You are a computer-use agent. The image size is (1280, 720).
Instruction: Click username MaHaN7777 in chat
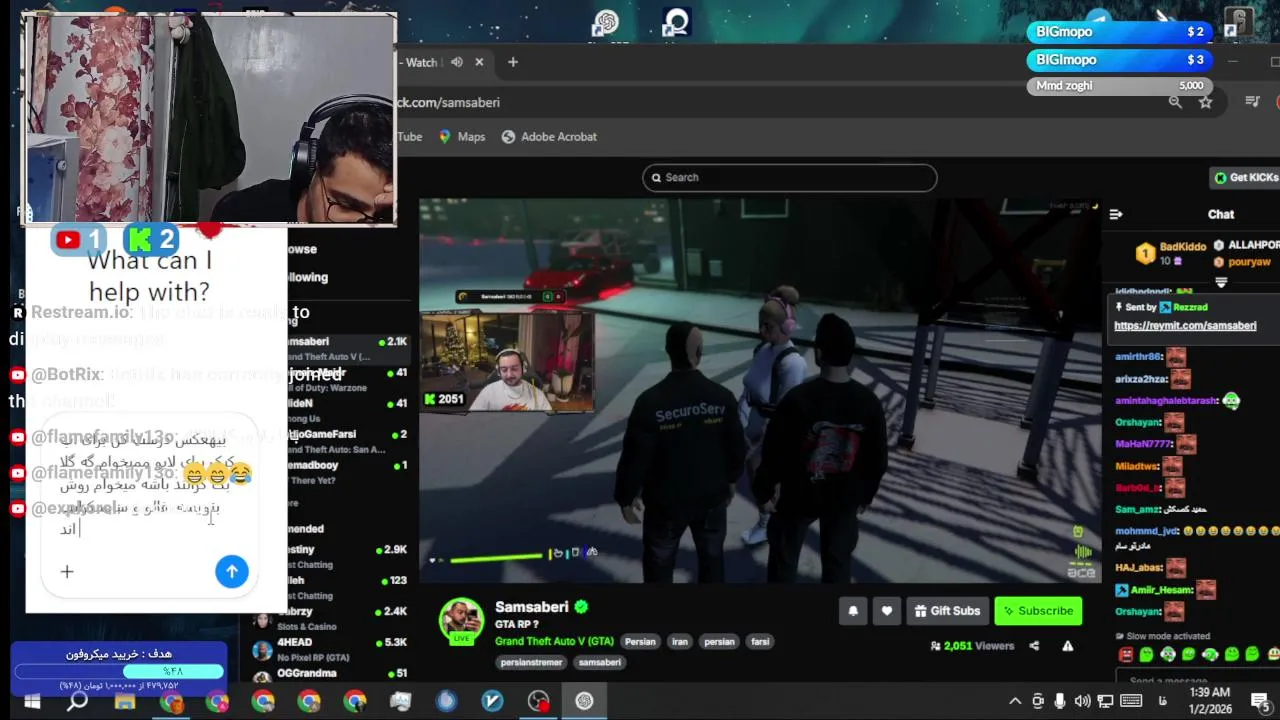pos(1143,444)
